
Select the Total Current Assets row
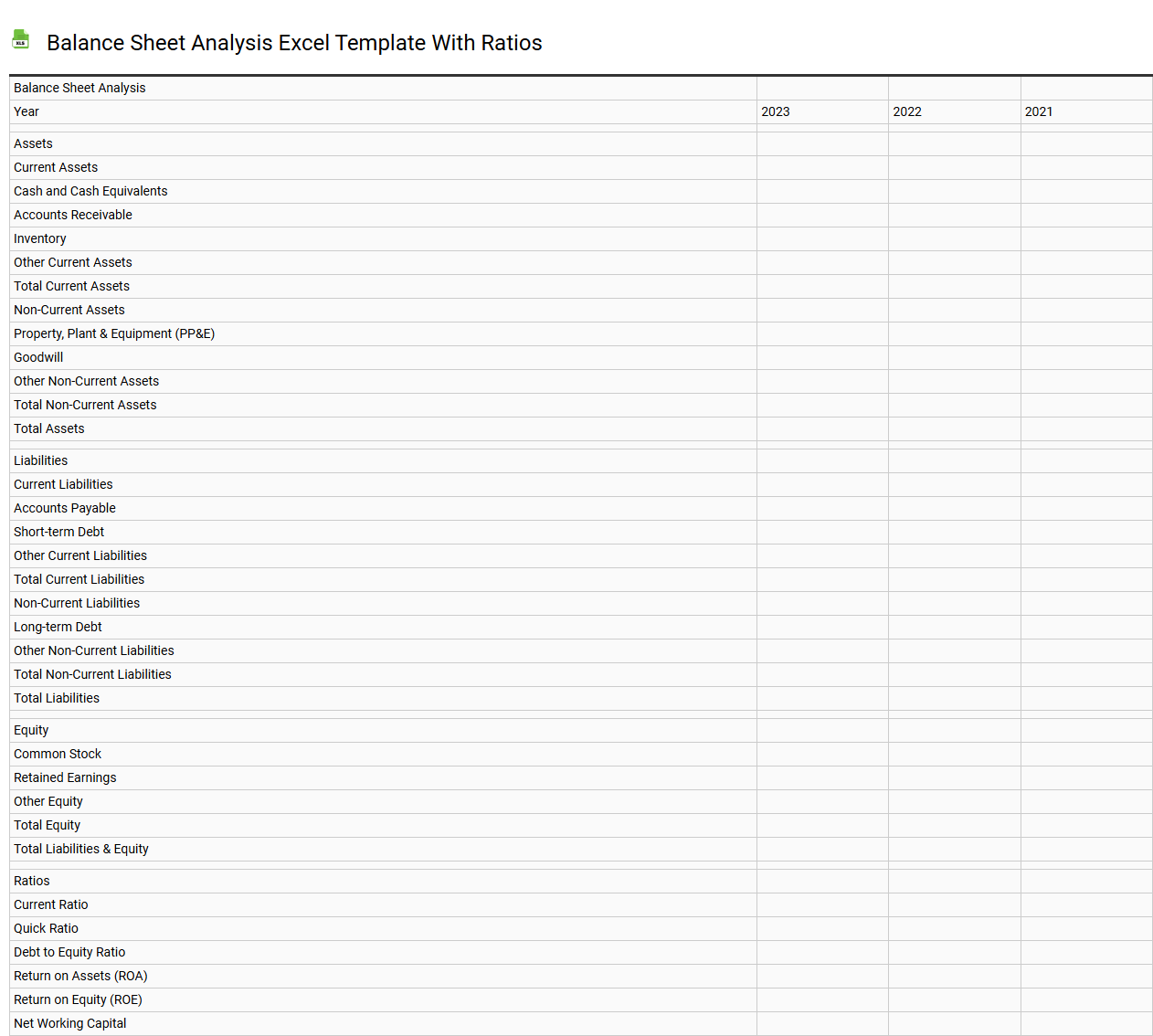(71, 286)
